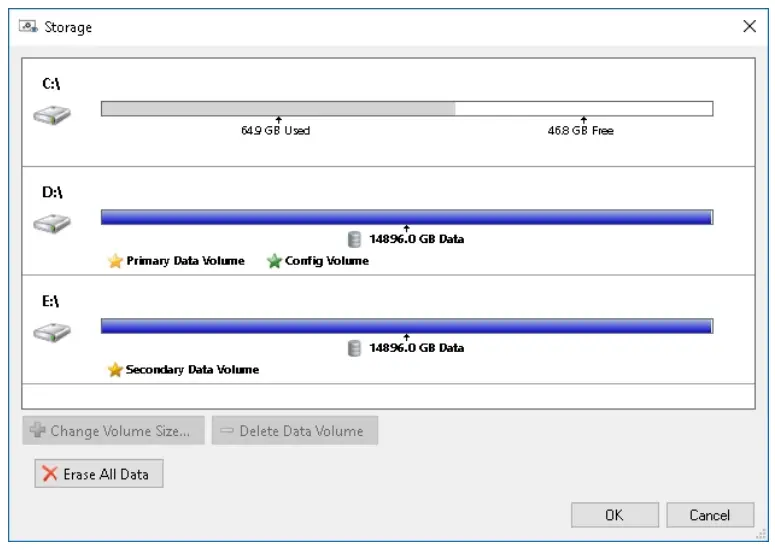
Task: Click the E:\ blue data volume bar
Action: 406,325
